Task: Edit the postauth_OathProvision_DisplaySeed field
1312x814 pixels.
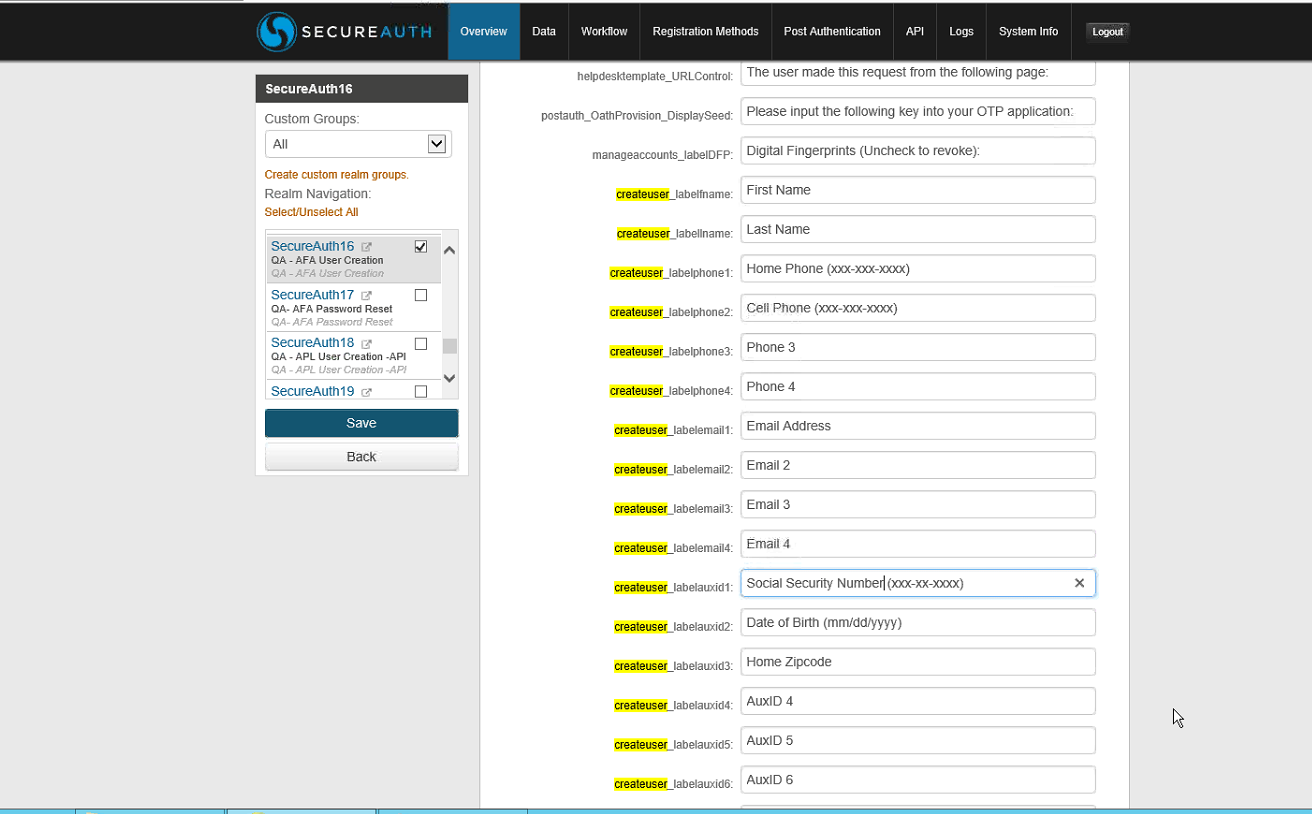Action: tap(918, 111)
